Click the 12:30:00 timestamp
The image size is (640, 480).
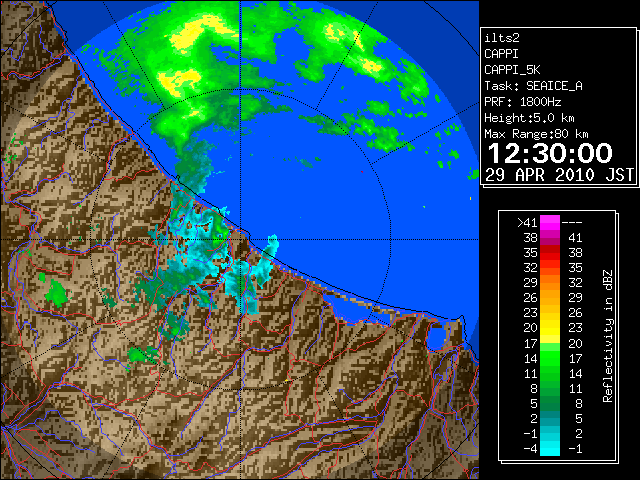tap(550, 153)
